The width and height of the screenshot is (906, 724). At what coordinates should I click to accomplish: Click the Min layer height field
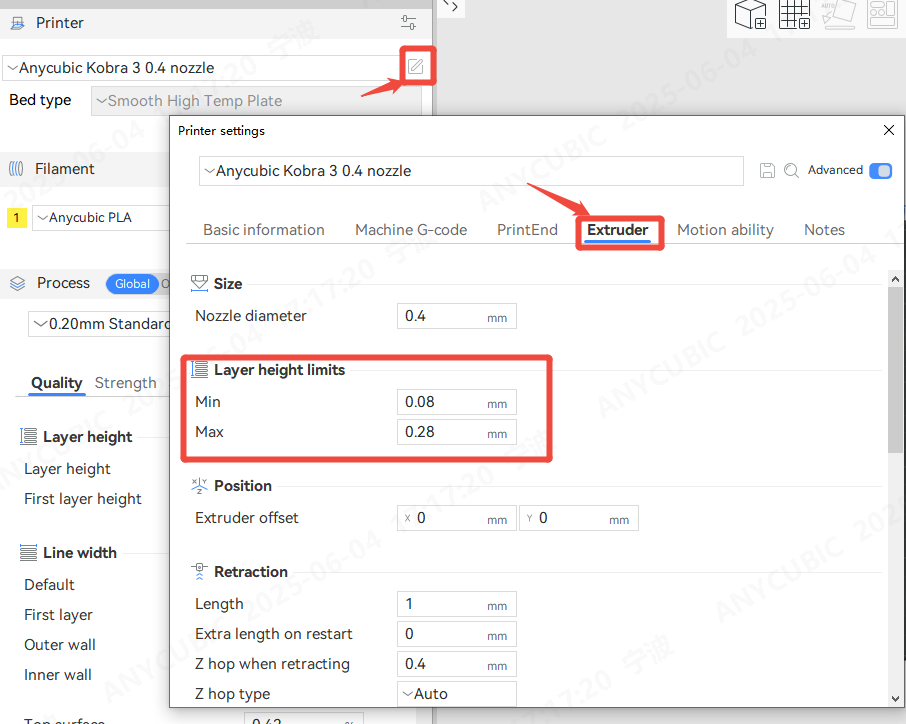pyautogui.click(x=456, y=402)
